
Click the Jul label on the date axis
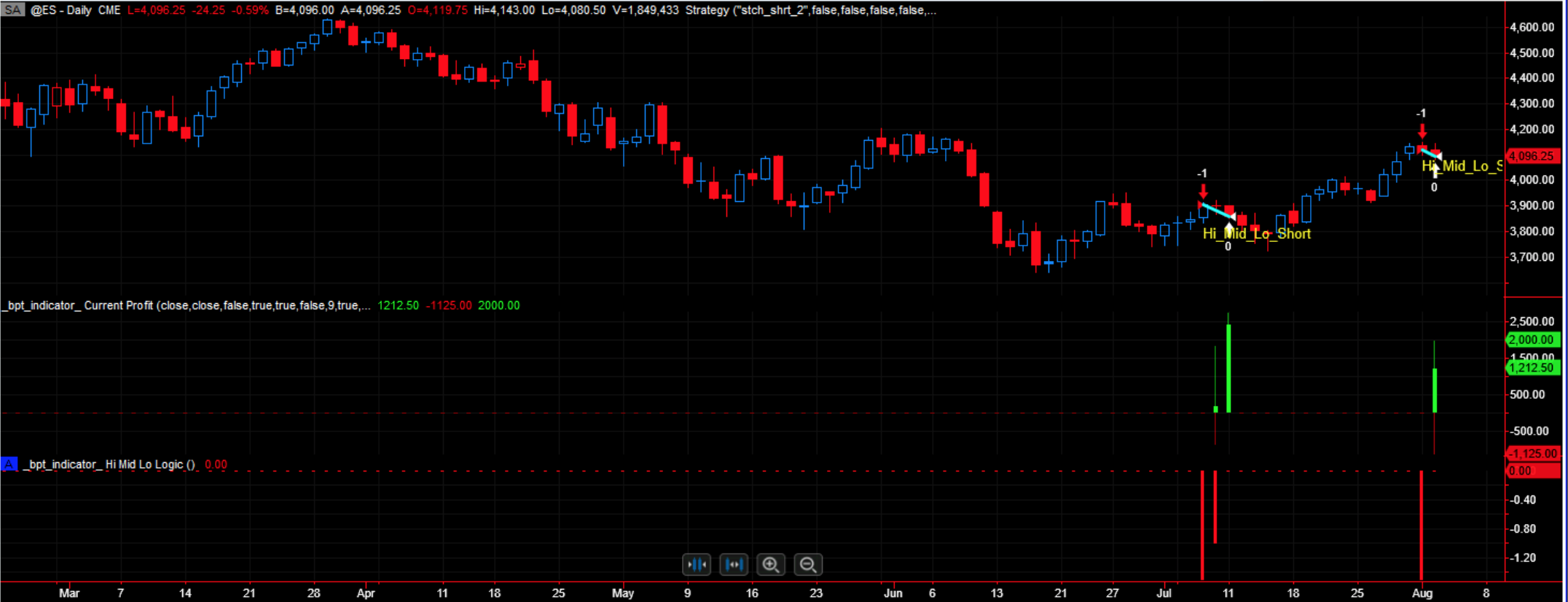(x=1164, y=593)
